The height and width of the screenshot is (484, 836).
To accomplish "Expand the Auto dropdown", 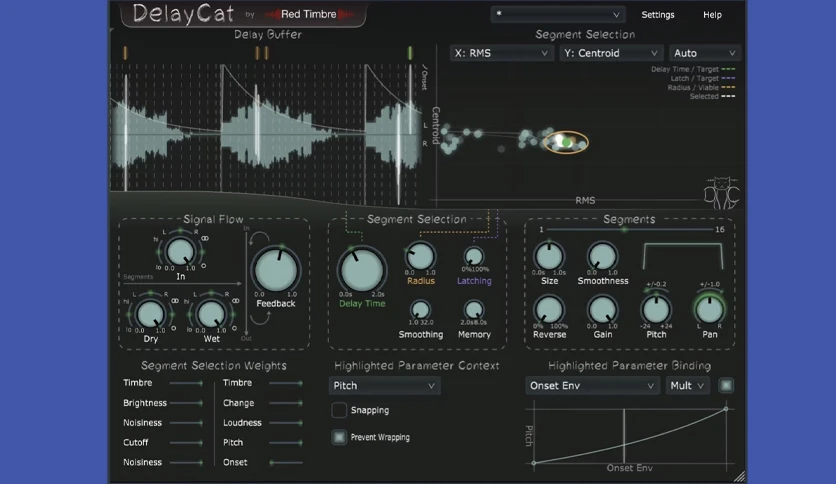I will 704,53.
